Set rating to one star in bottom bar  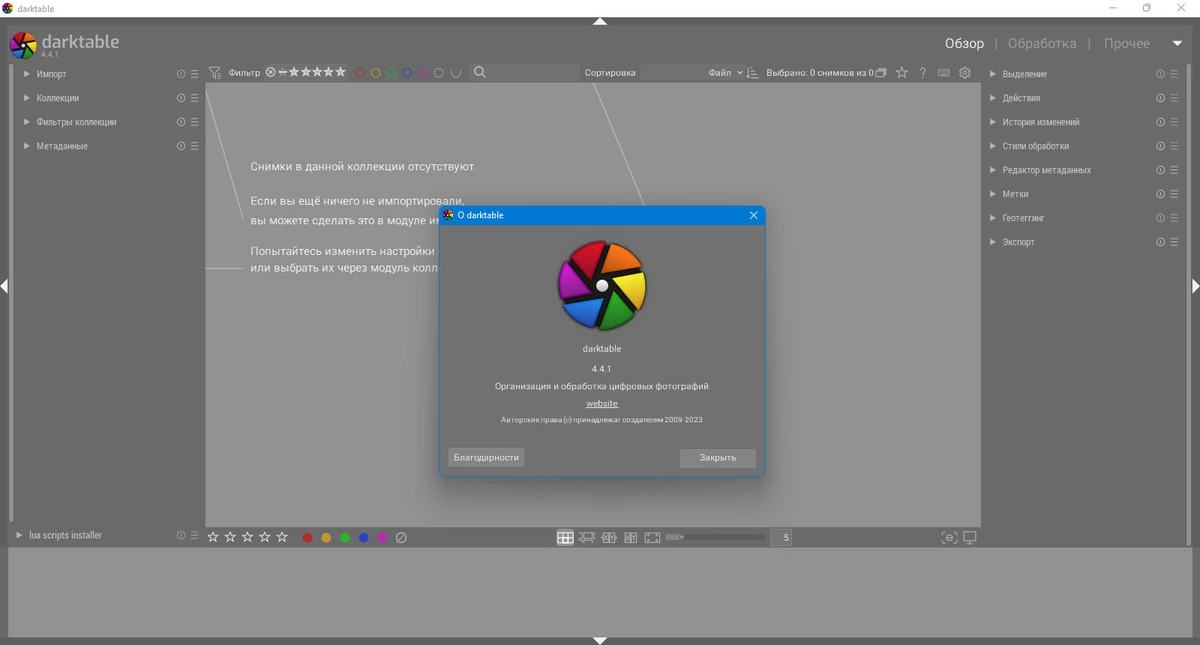pyautogui.click(x=213, y=538)
